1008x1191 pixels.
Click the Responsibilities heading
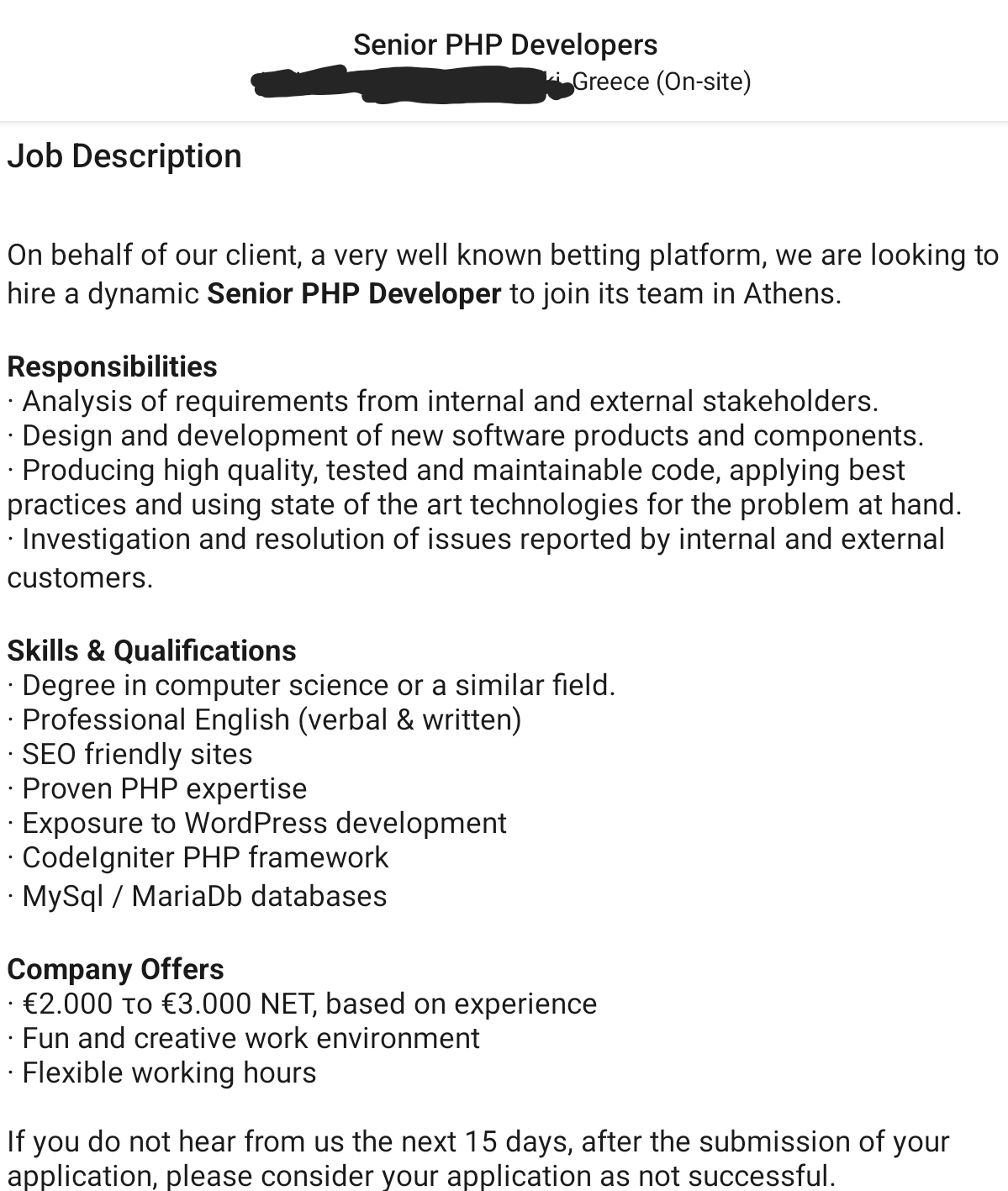click(x=112, y=366)
